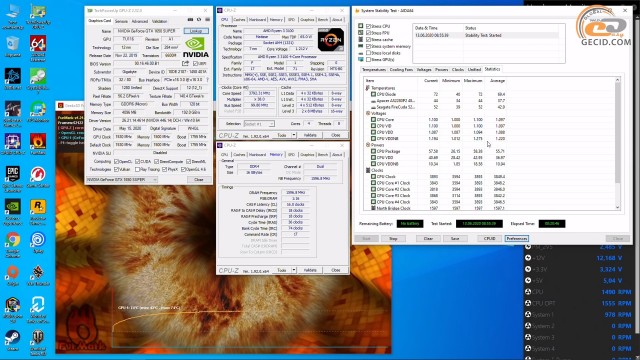Click the AIDA64 statistics vertical scrollbar
The height and width of the screenshot is (360, 640).
tap(618, 144)
